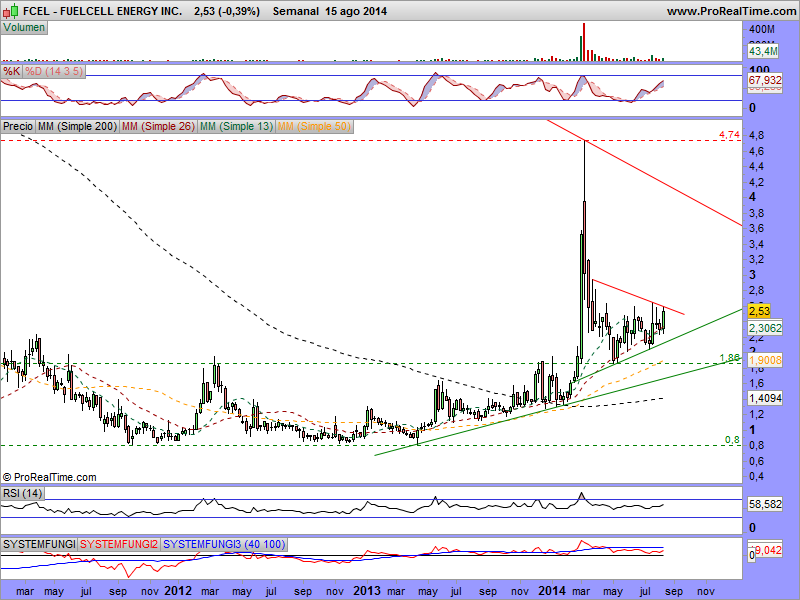Open the www.ProRealTime.com link

[731, 11]
